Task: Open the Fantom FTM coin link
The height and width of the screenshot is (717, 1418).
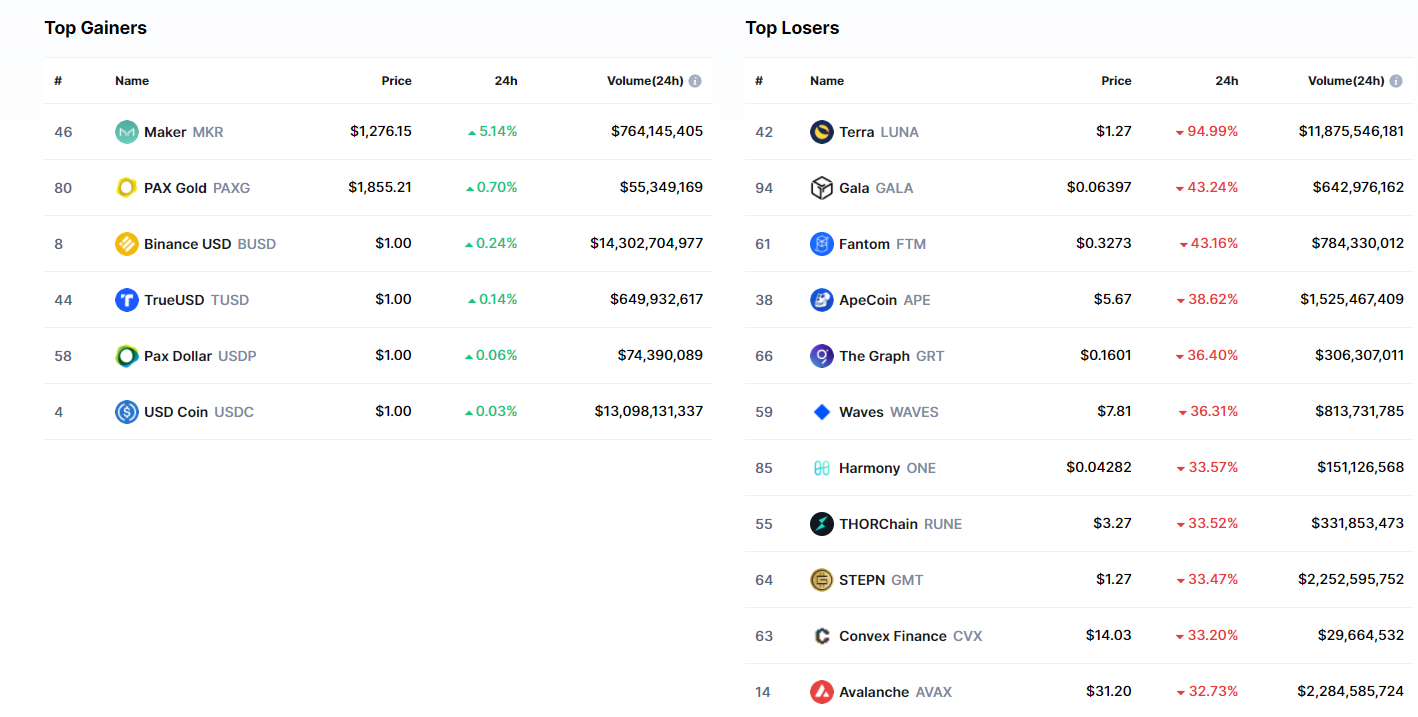Action: coord(868,244)
